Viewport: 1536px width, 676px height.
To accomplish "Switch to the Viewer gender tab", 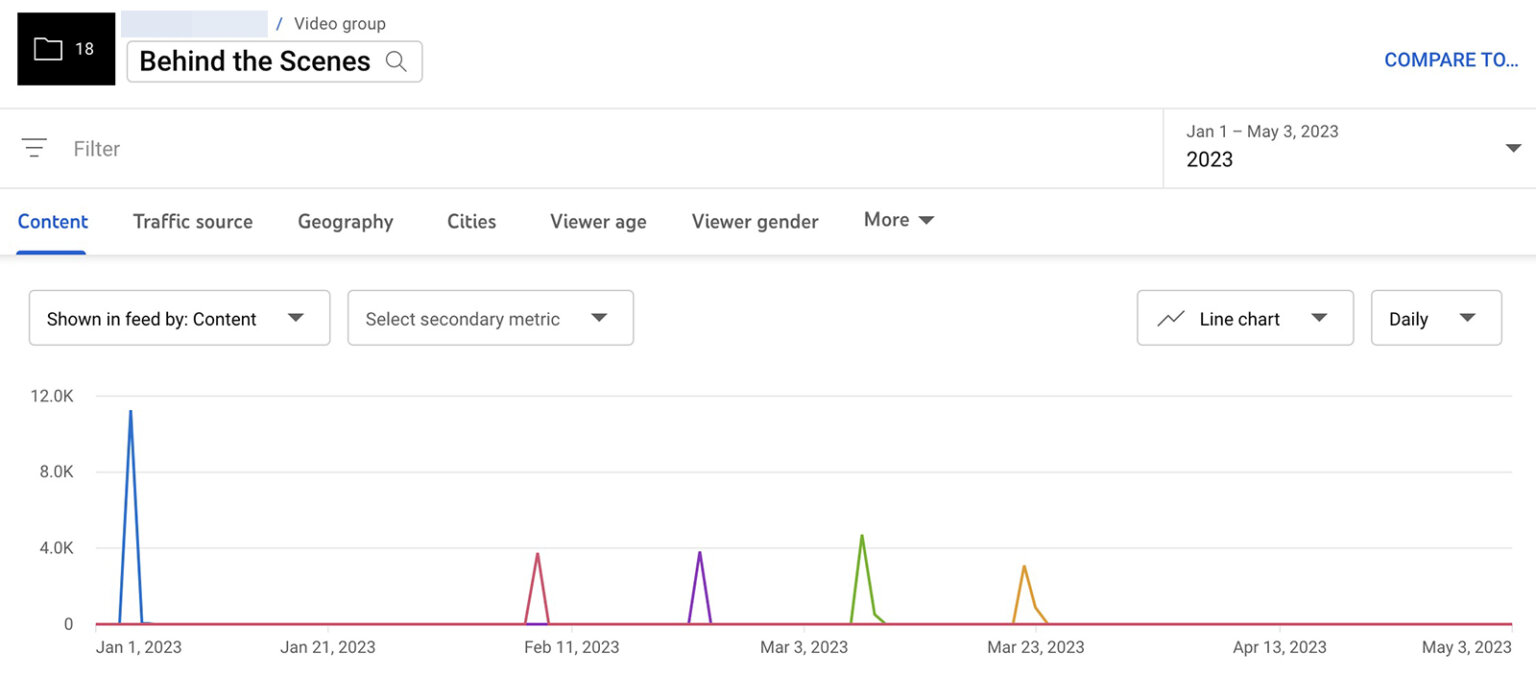I will [x=754, y=221].
